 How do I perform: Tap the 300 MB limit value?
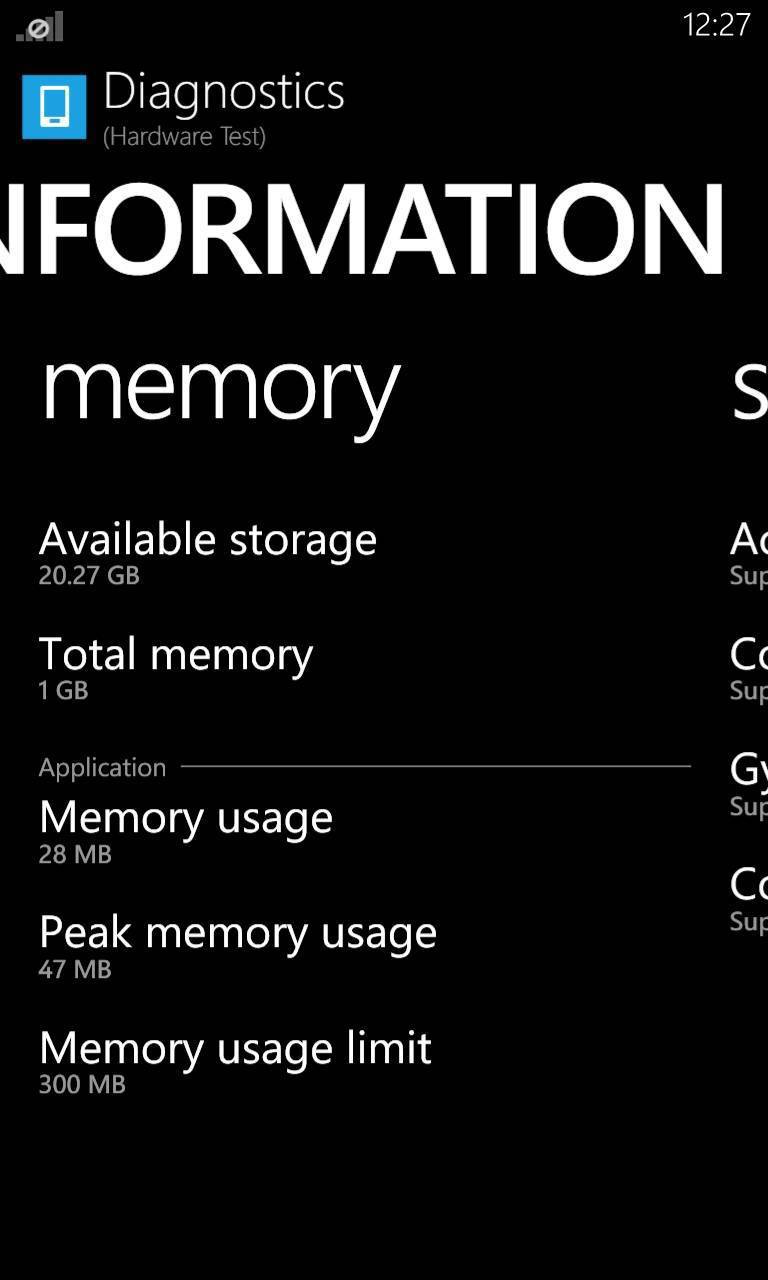(82, 1085)
